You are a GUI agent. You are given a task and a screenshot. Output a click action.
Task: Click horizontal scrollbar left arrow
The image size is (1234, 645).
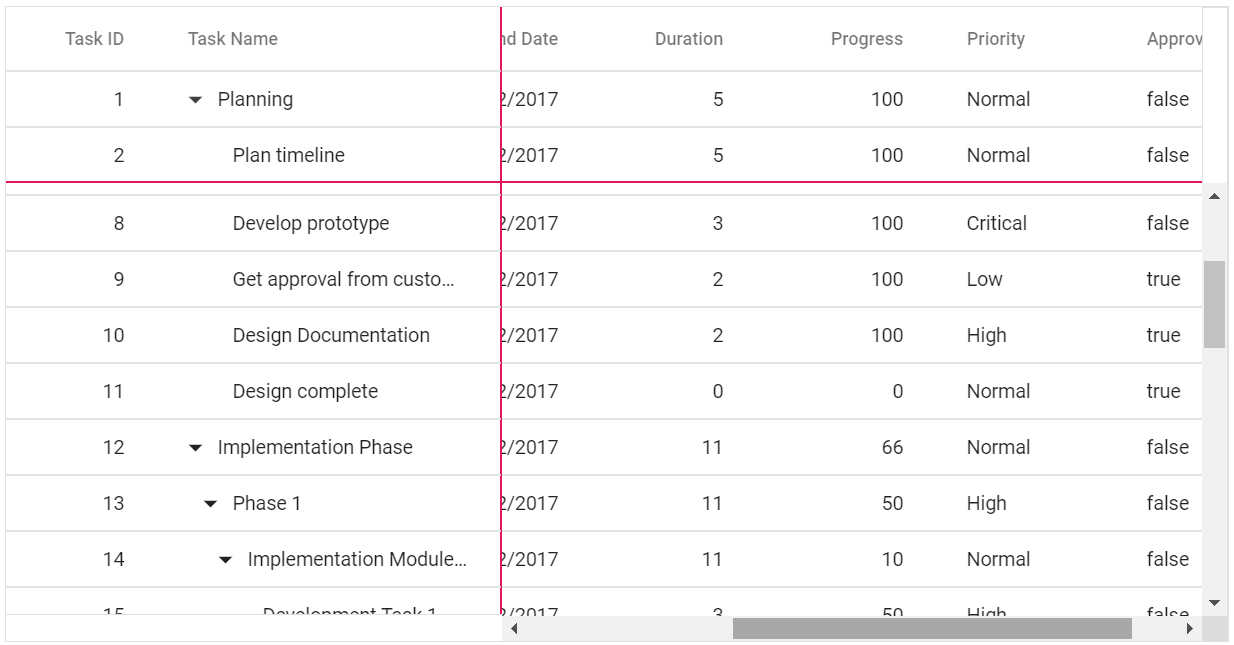[514, 629]
